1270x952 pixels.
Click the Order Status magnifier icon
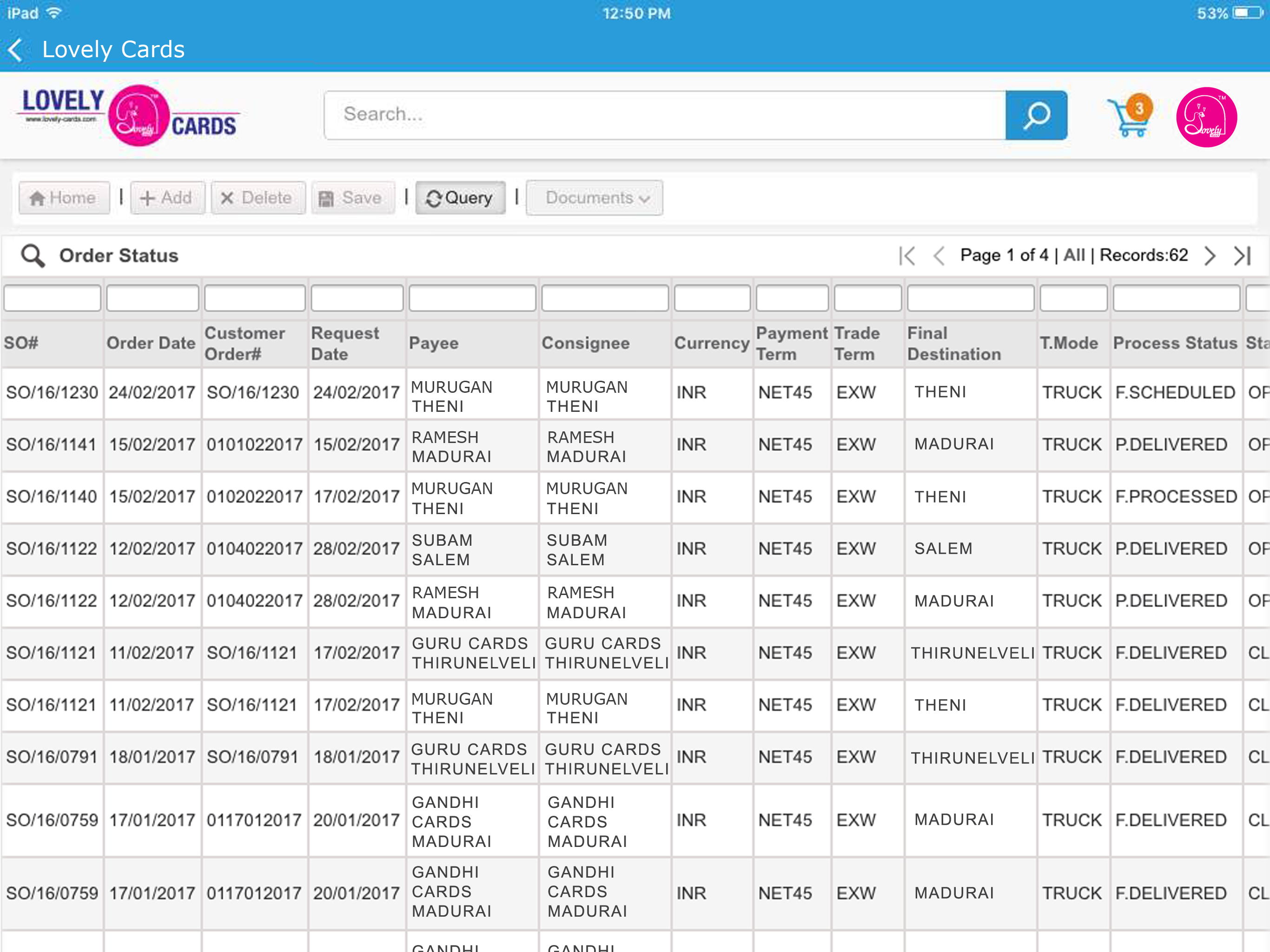click(33, 256)
